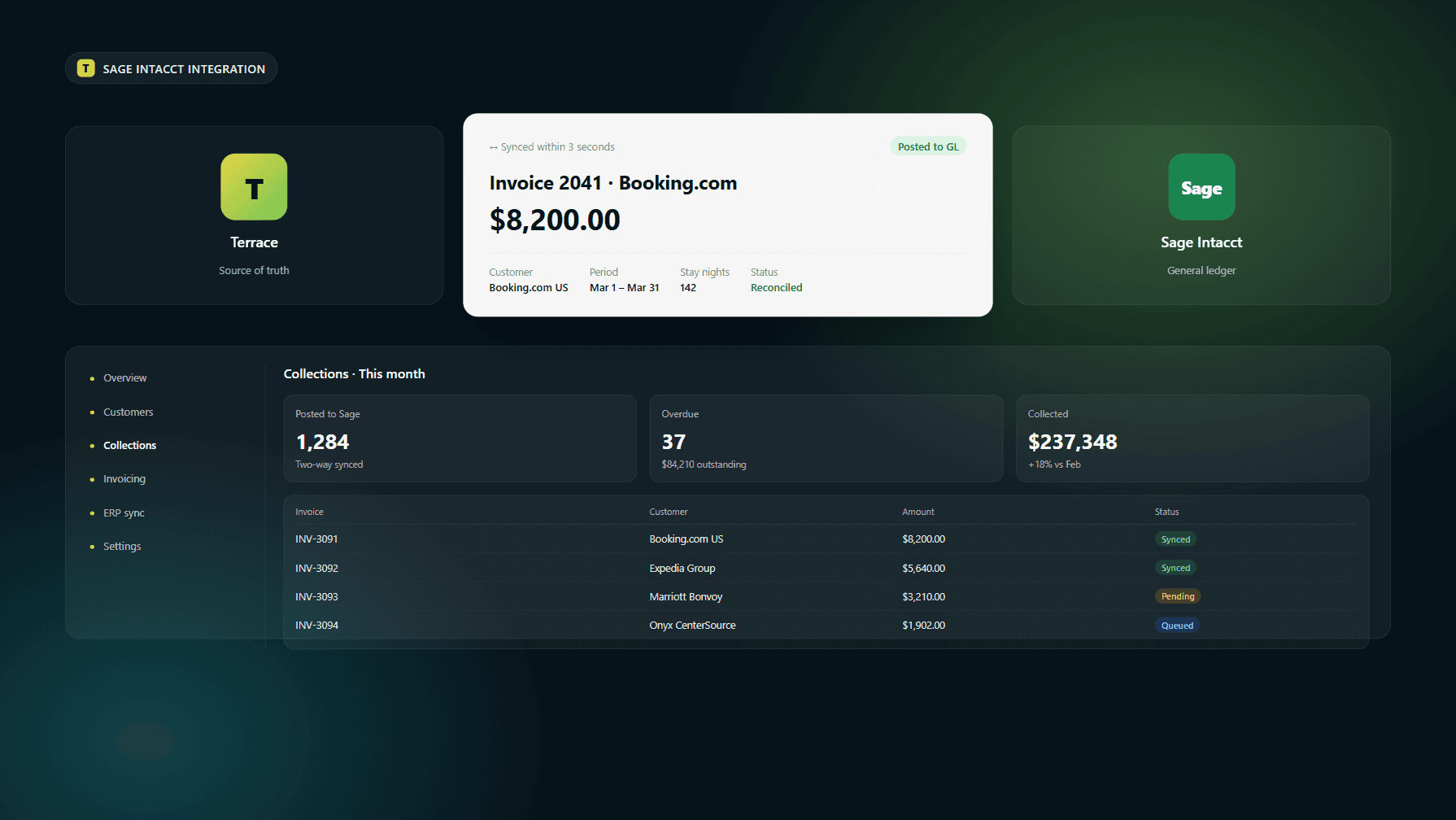Click the Sage Intacct logo icon
This screenshot has width=1456, height=820.
pyautogui.click(x=1201, y=187)
